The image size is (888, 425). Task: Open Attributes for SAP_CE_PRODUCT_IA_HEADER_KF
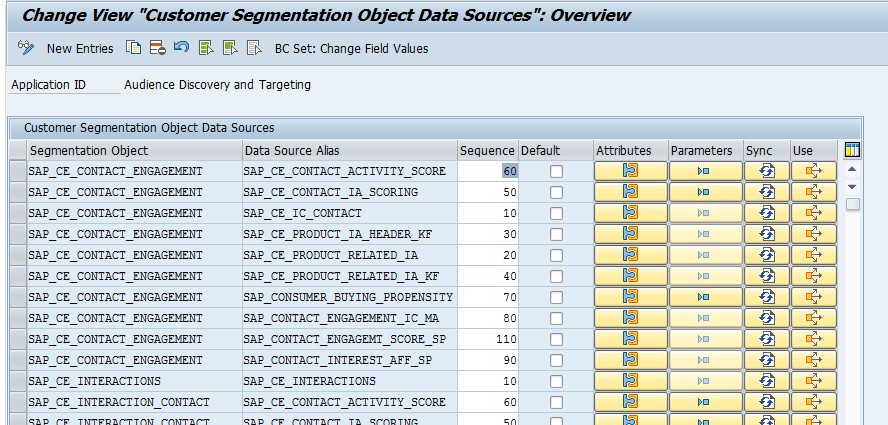[x=630, y=234]
